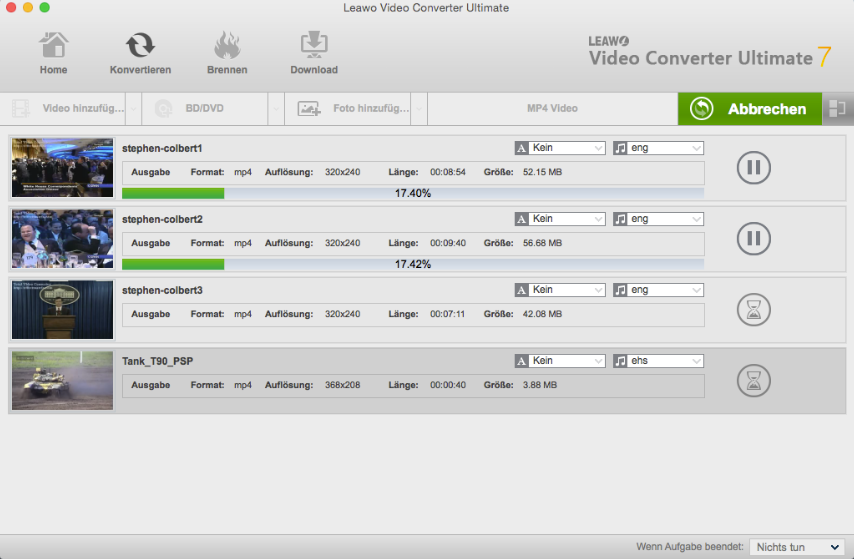Screen dimensions: 854x559
Task: Click the 00:07:11 length value
Action: [448, 314]
